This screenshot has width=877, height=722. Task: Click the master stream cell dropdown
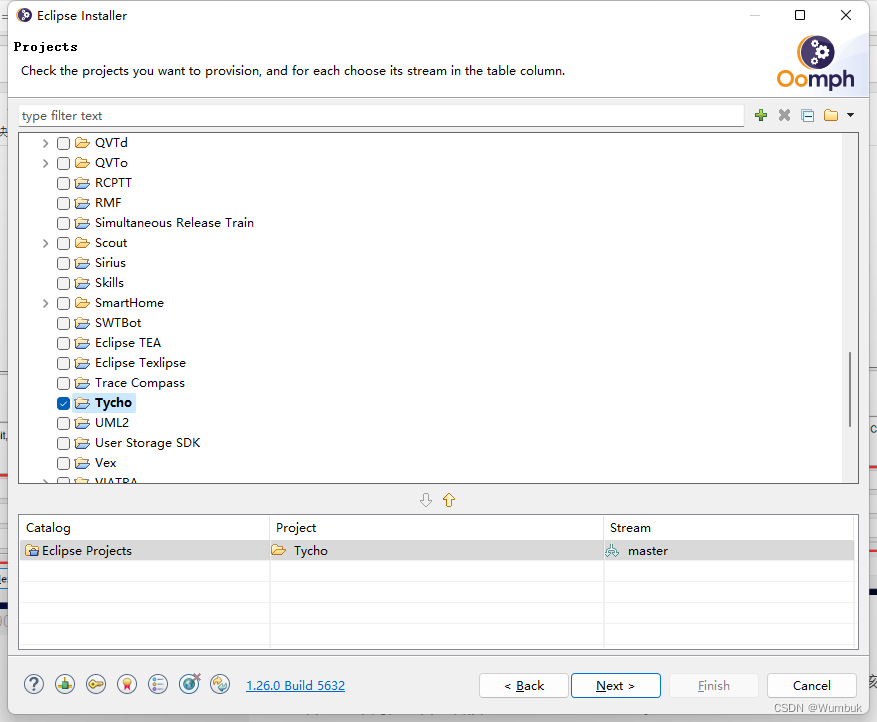click(729, 551)
